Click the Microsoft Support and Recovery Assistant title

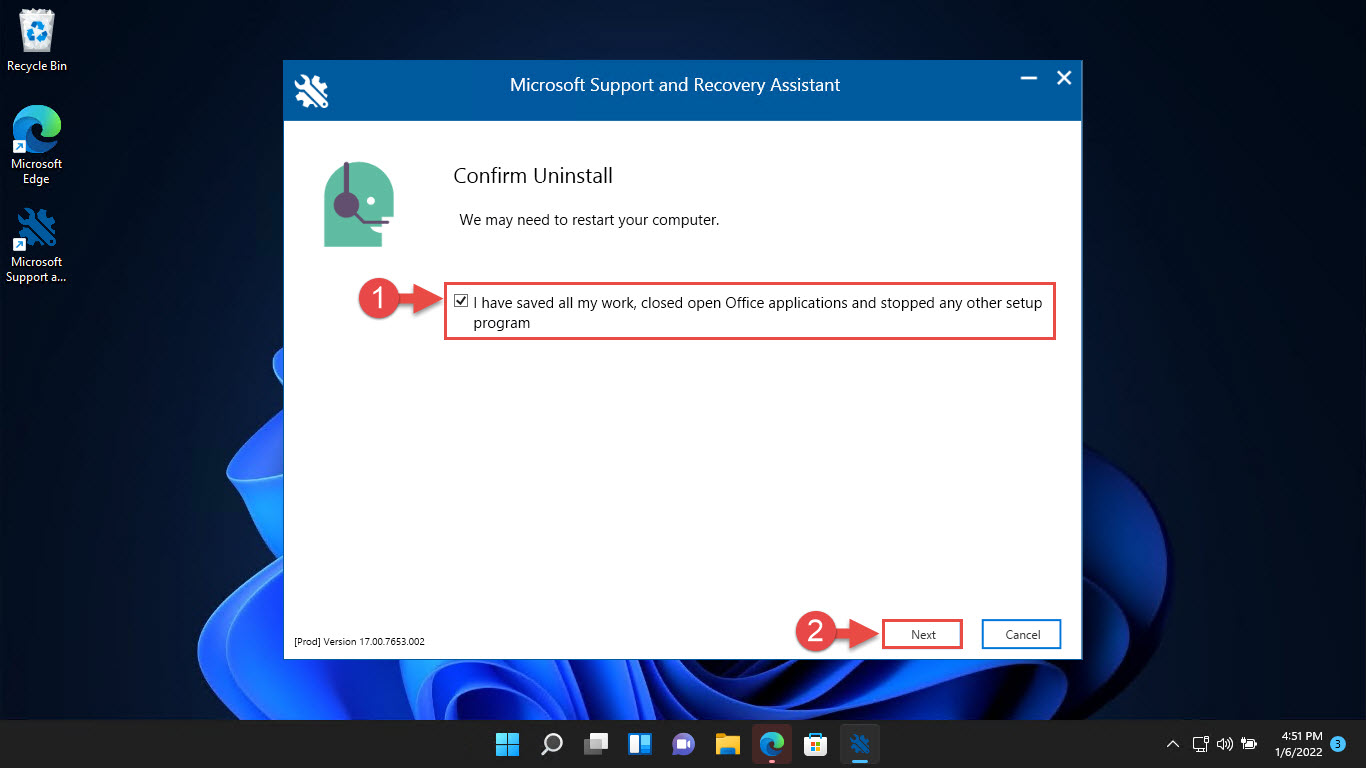[675, 85]
